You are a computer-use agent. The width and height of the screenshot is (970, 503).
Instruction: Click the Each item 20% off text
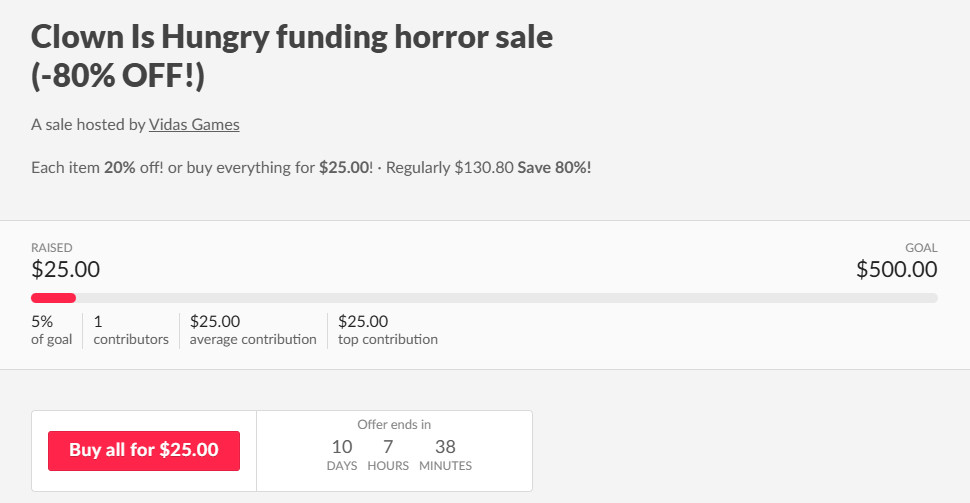(x=97, y=168)
